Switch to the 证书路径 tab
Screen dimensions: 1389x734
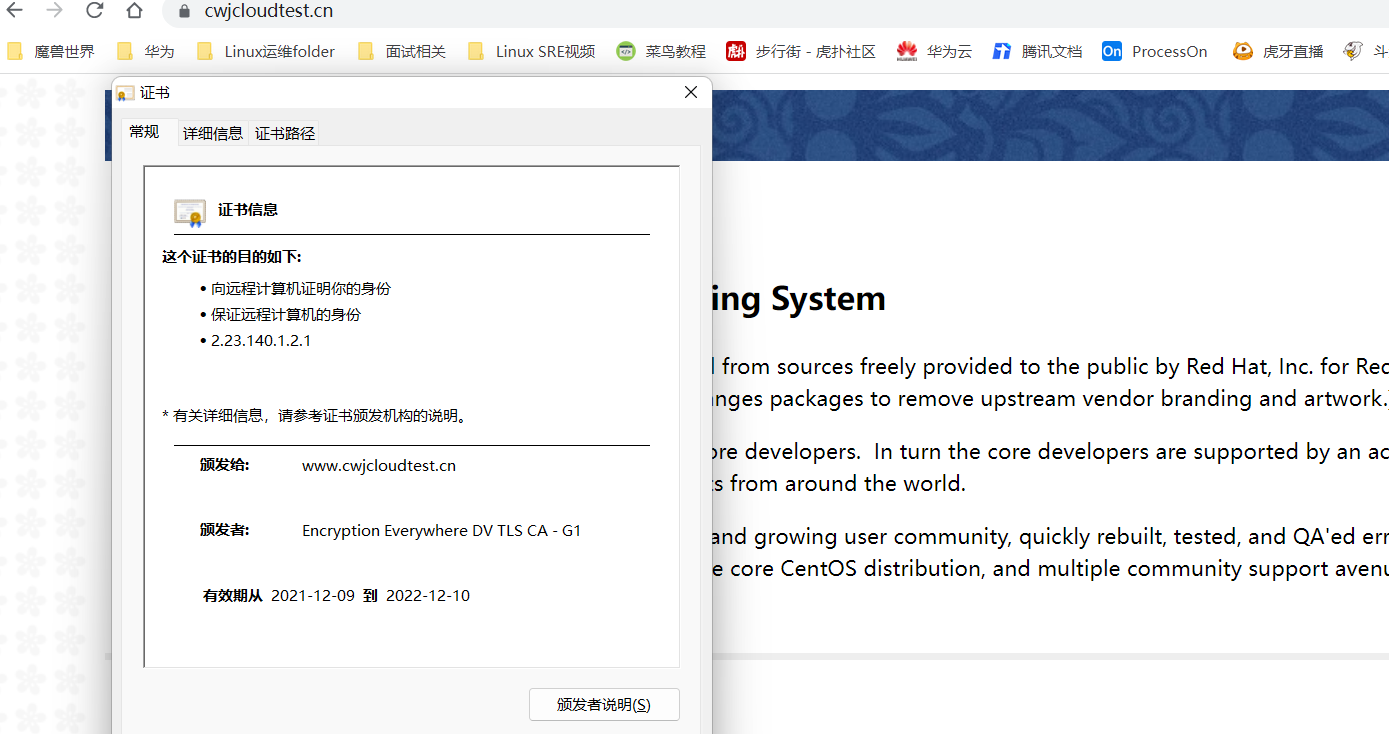285,133
